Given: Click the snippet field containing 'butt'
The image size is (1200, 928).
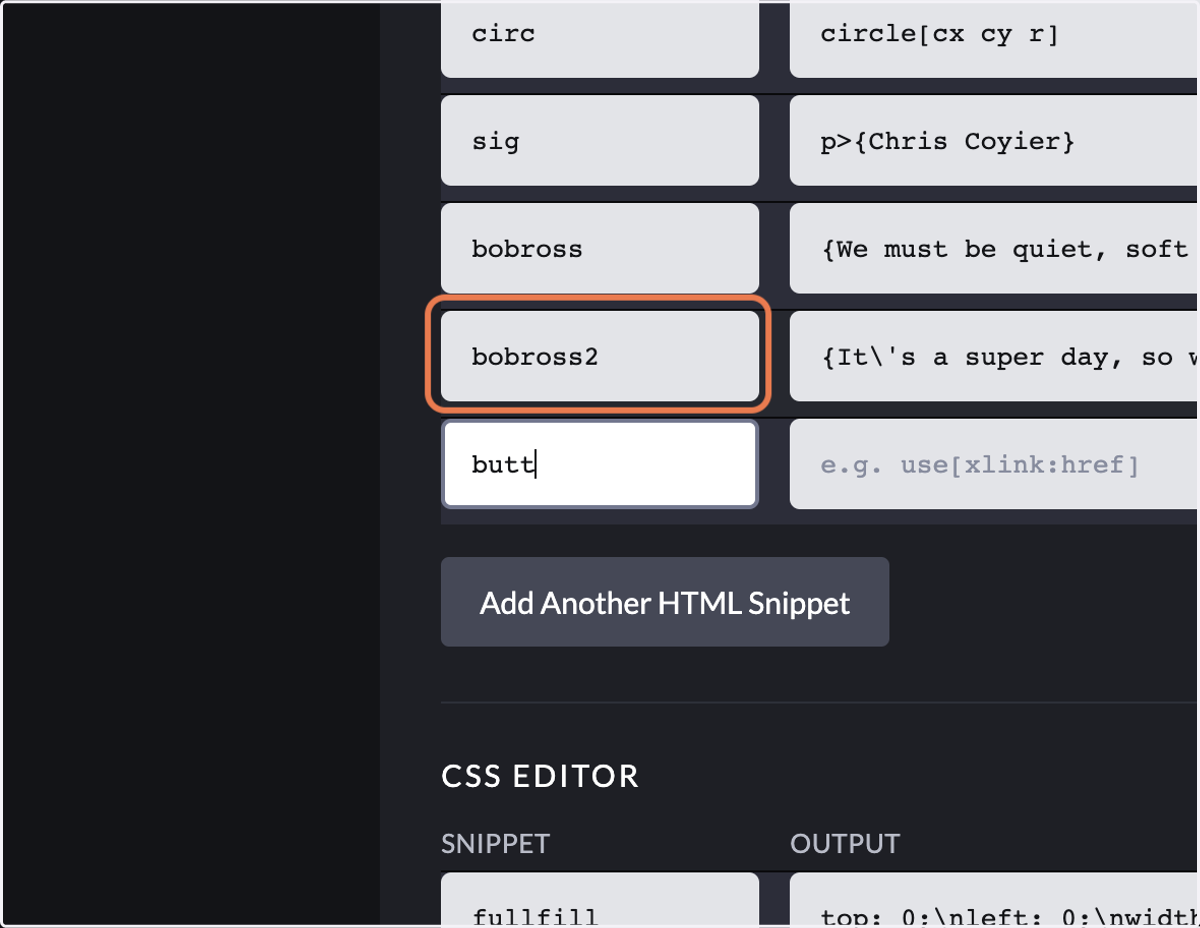Looking at the screenshot, I should 600,464.
